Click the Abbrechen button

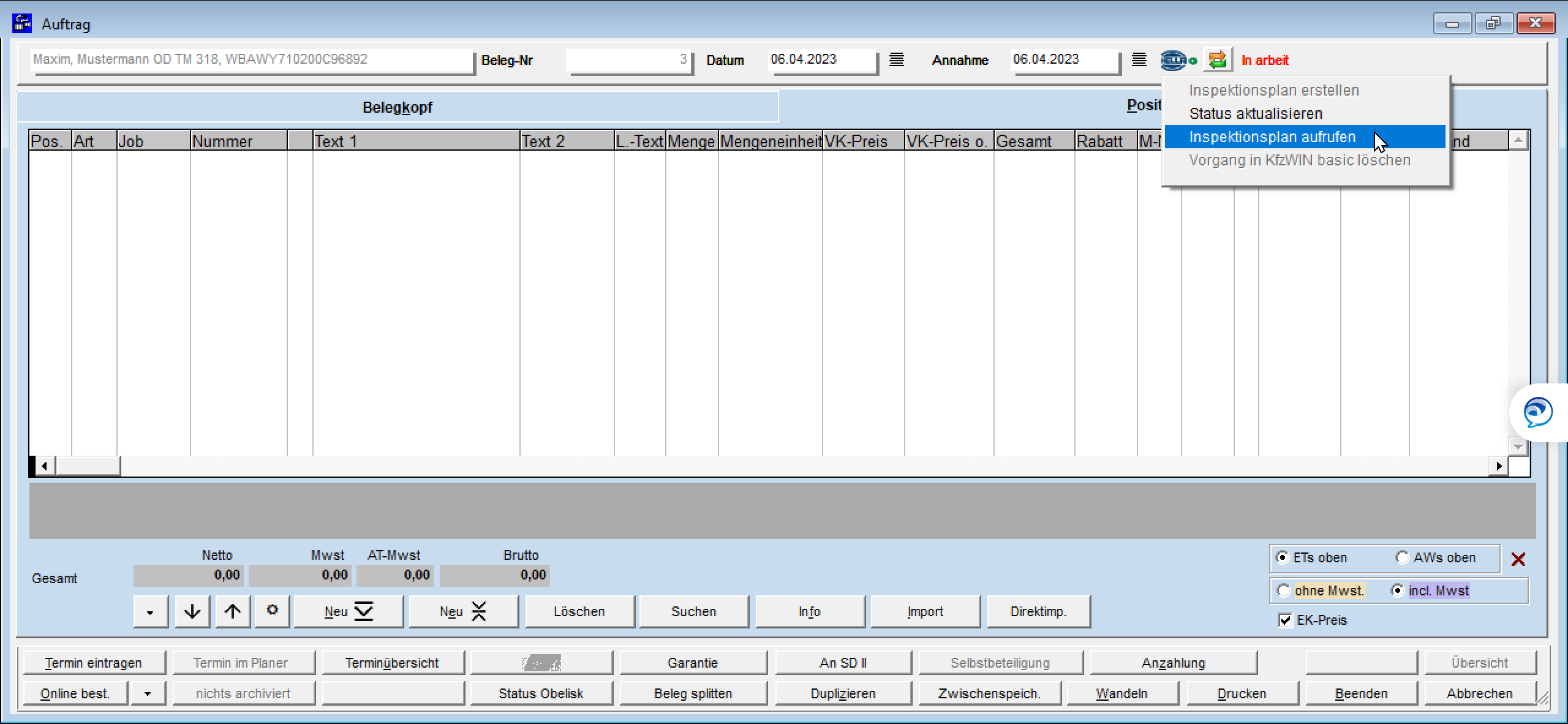click(1480, 693)
